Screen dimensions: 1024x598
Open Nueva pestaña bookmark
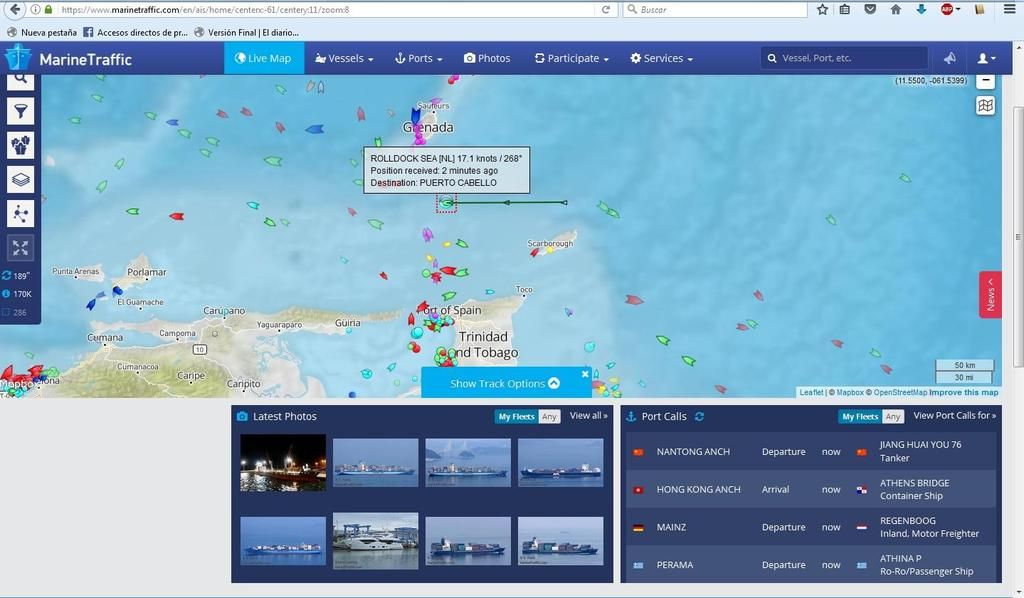[42, 32]
